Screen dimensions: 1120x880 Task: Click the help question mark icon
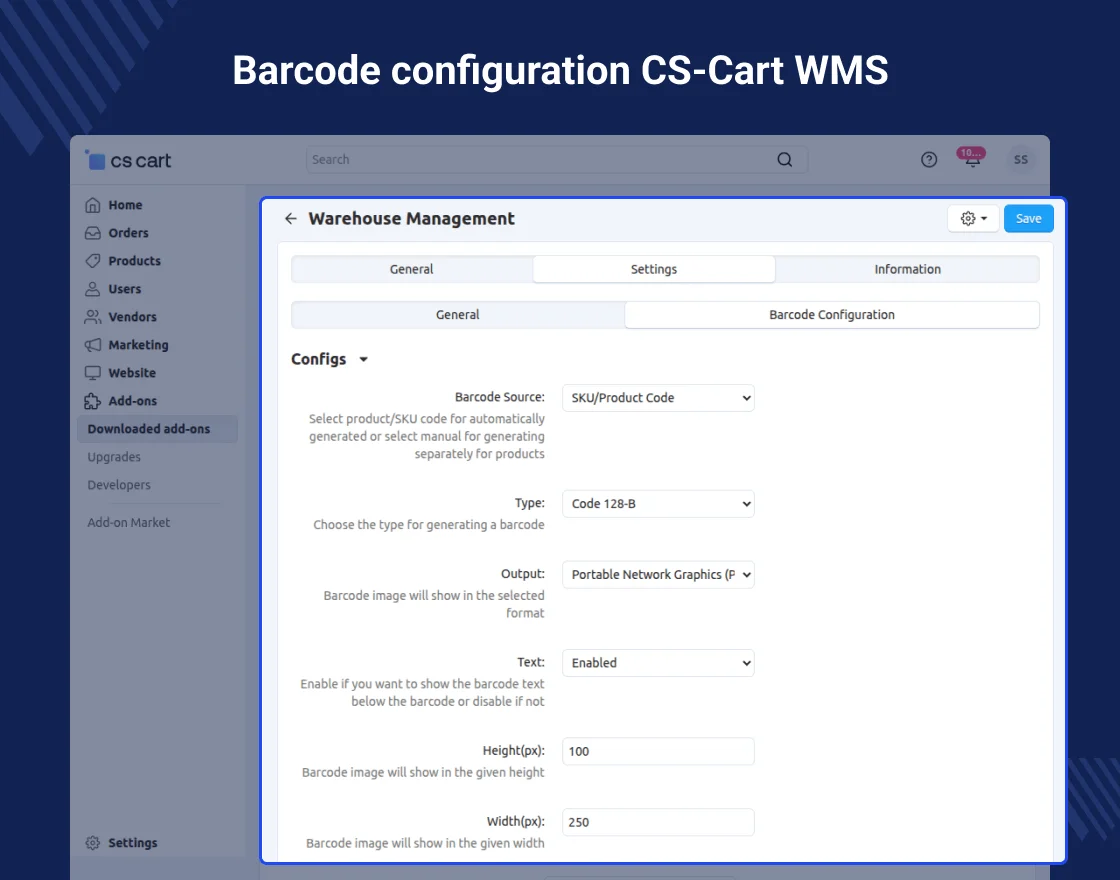929,160
